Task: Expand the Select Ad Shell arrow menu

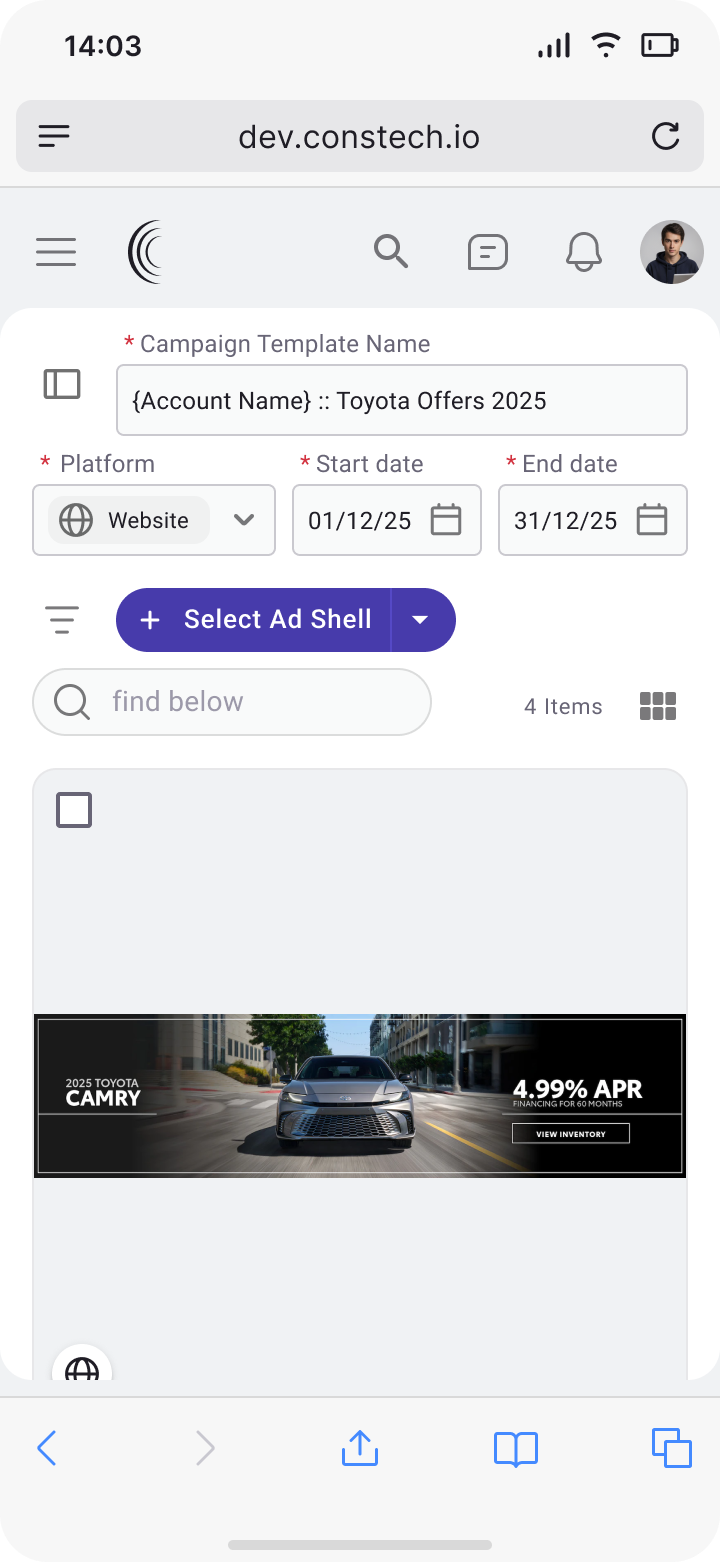Action: [421, 620]
